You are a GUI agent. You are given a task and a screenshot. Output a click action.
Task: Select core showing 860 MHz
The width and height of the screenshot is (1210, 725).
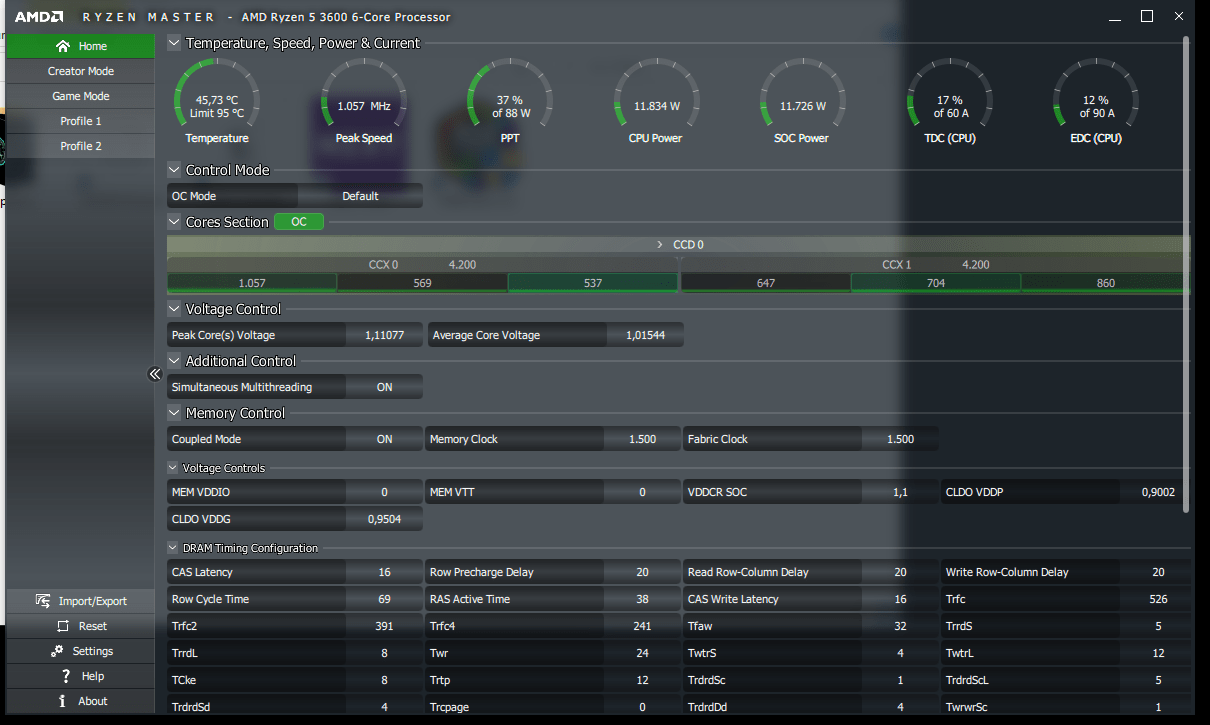pyautogui.click(x=1106, y=283)
